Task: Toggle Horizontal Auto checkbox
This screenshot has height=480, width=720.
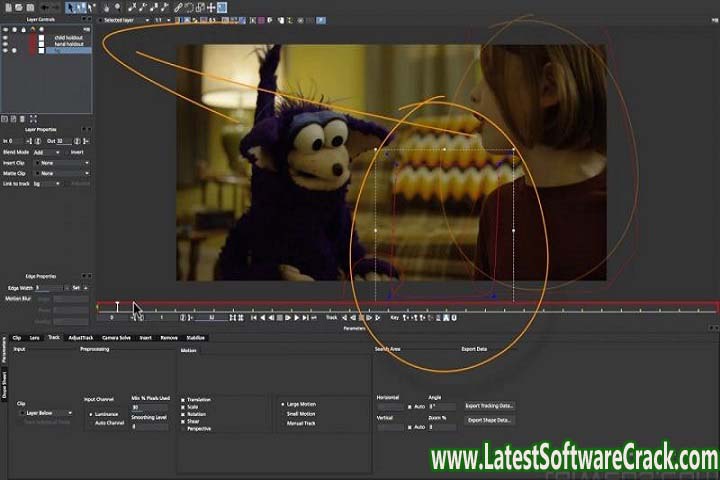Action: (410, 407)
